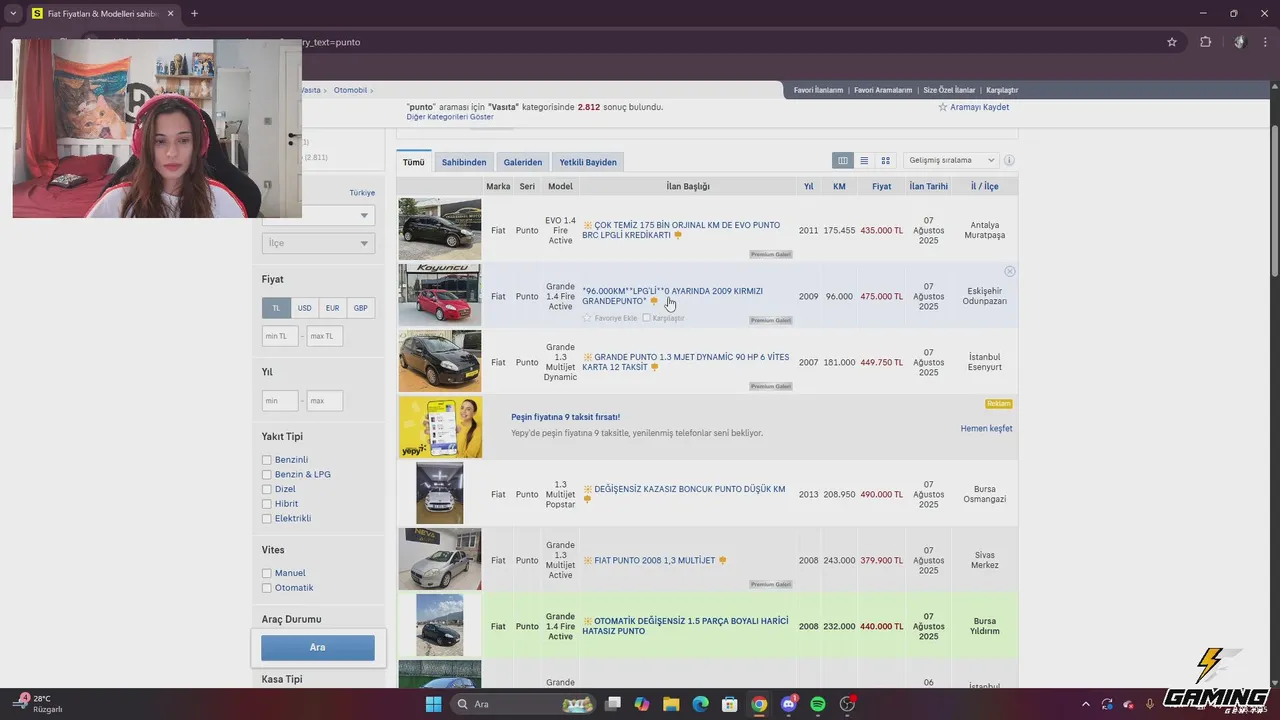Click the Yıl min year field

[280, 401]
